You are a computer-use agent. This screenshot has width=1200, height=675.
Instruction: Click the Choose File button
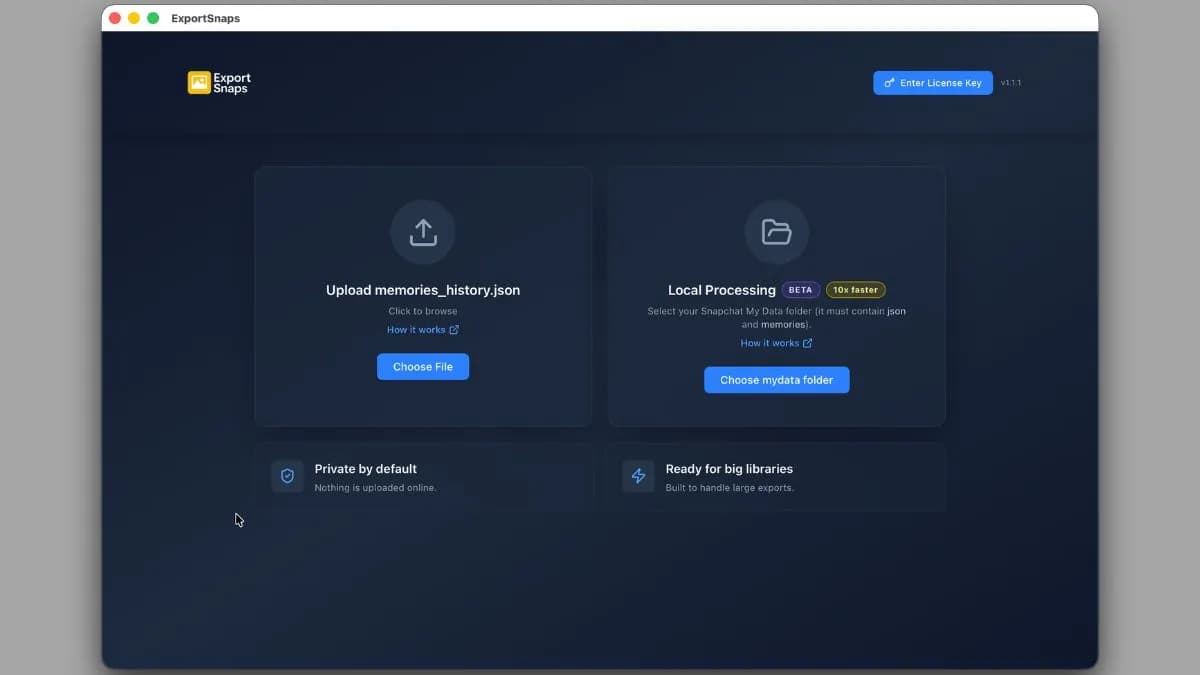click(423, 367)
